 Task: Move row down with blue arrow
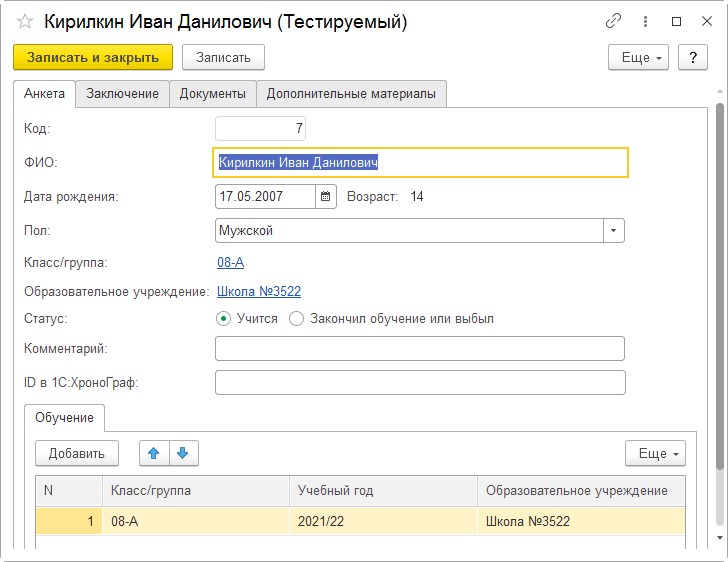pos(183,453)
